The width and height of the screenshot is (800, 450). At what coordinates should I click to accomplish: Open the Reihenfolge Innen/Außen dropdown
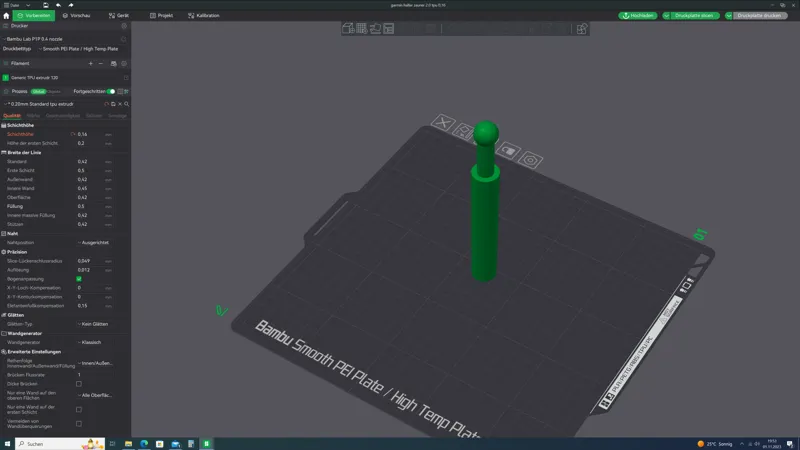95,364
